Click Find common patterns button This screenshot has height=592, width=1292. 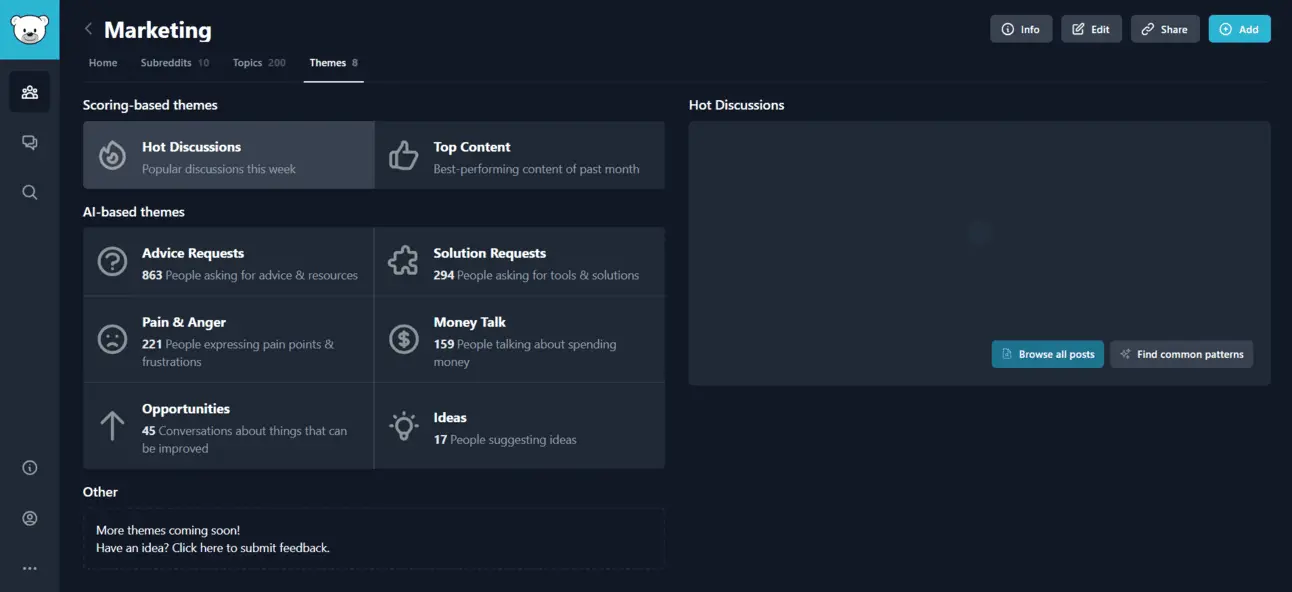click(1181, 354)
